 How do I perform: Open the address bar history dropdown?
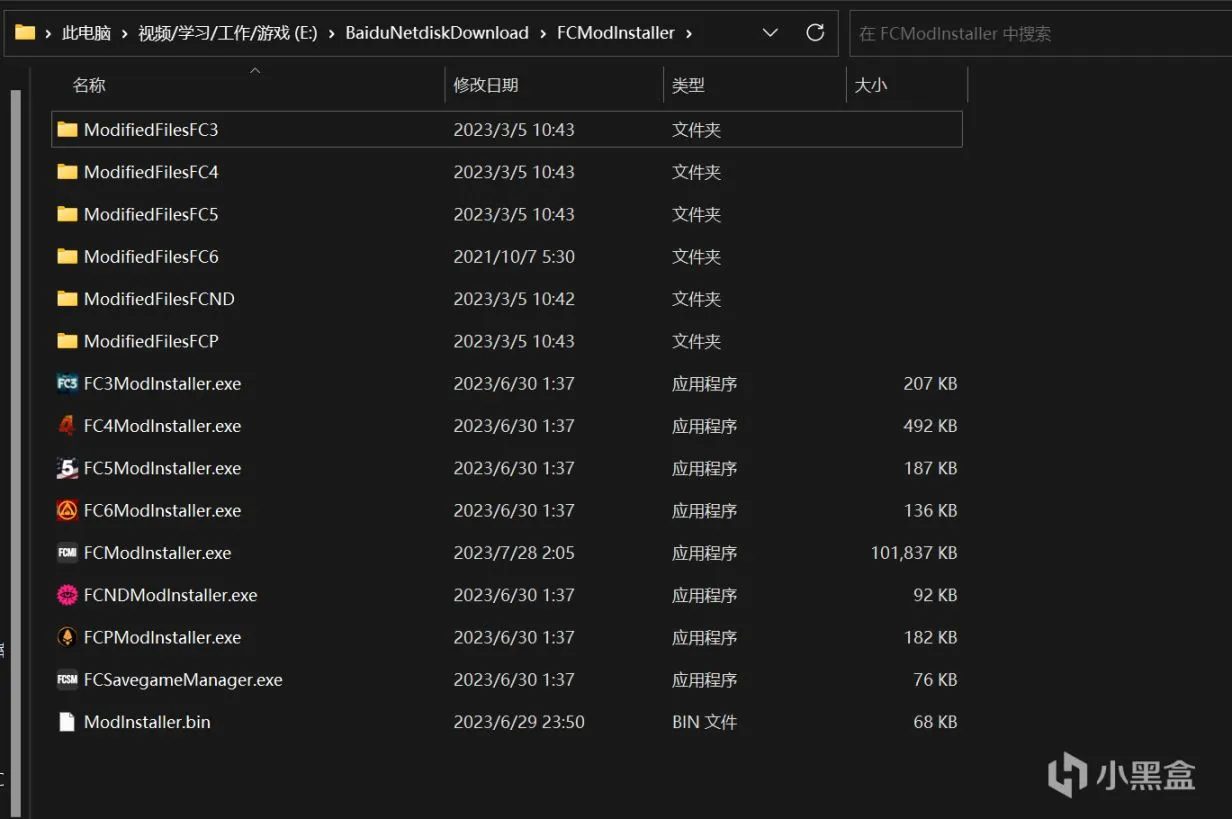(770, 32)
